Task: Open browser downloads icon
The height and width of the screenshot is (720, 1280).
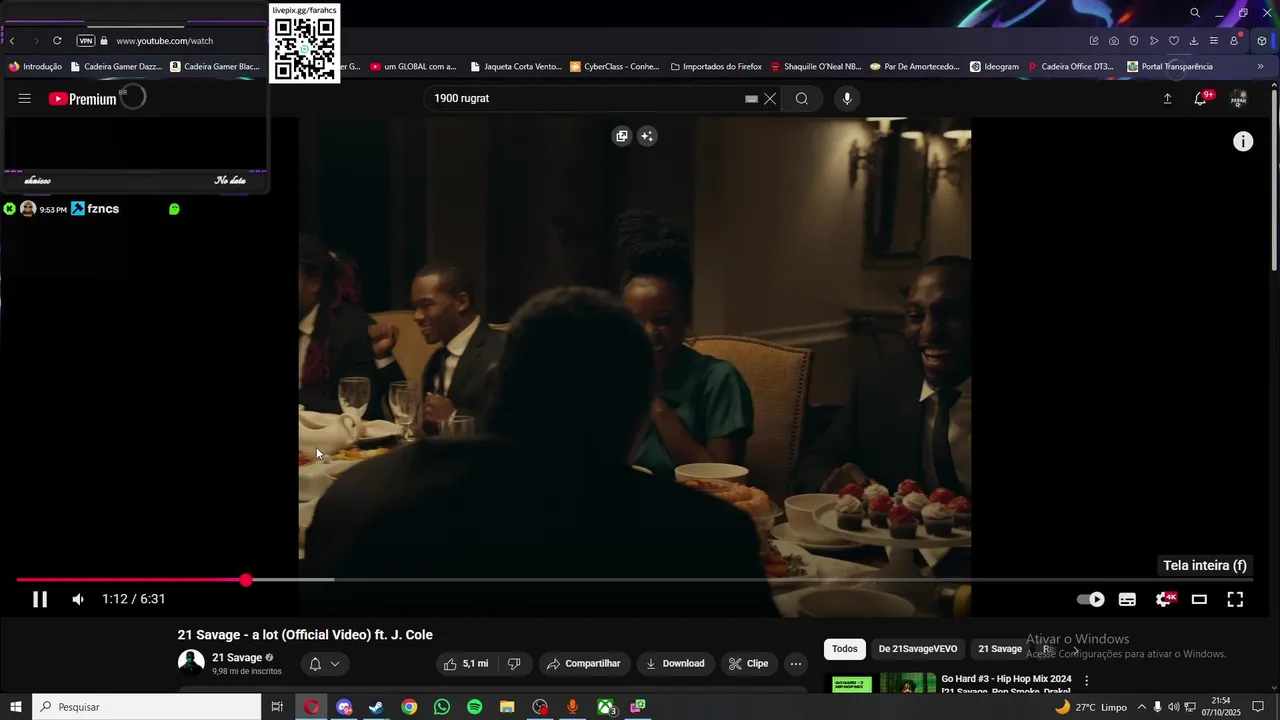Action: [1194, 41]
